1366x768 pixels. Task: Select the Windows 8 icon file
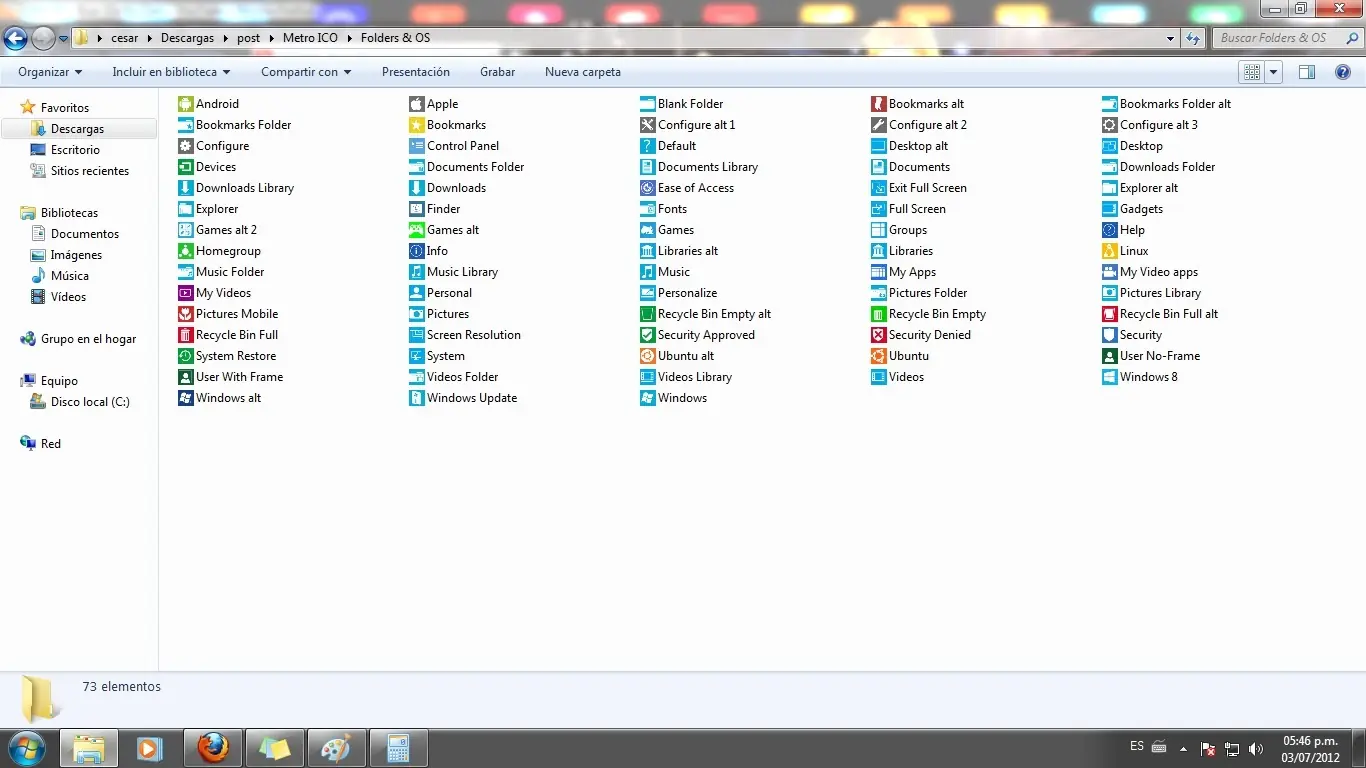coord(1148,377)
